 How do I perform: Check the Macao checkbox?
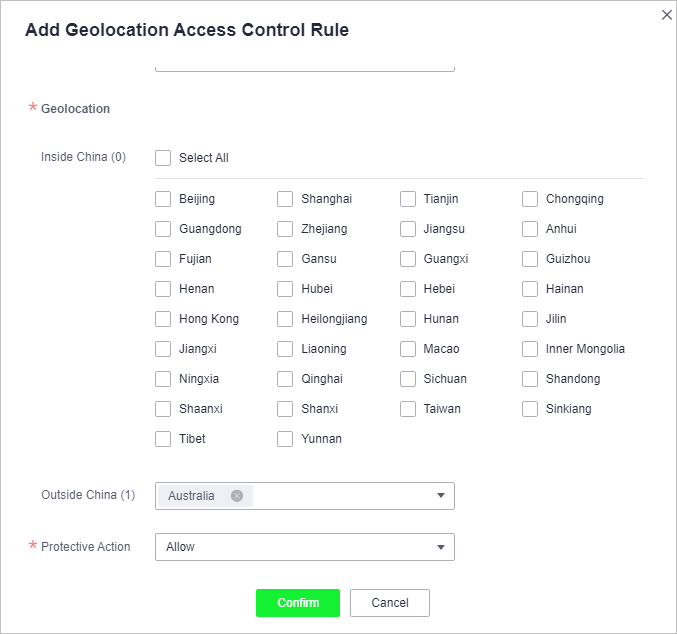(408, 349)
